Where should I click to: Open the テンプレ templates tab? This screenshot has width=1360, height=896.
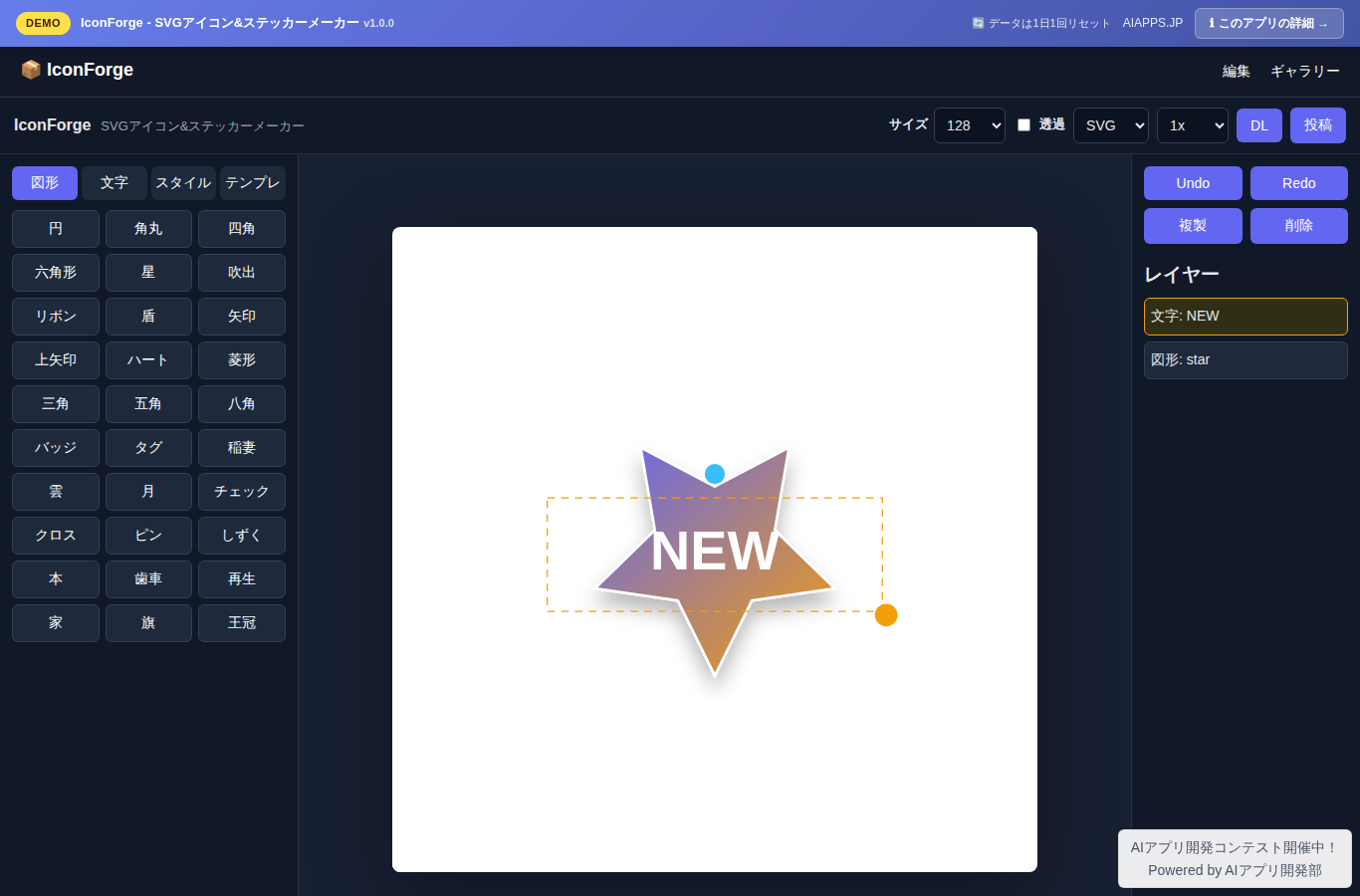(x=253, y=183)
